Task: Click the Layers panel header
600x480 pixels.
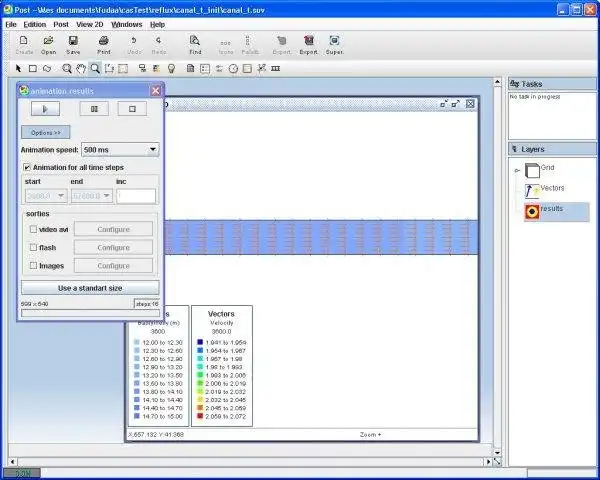Action: coord(552,149)
